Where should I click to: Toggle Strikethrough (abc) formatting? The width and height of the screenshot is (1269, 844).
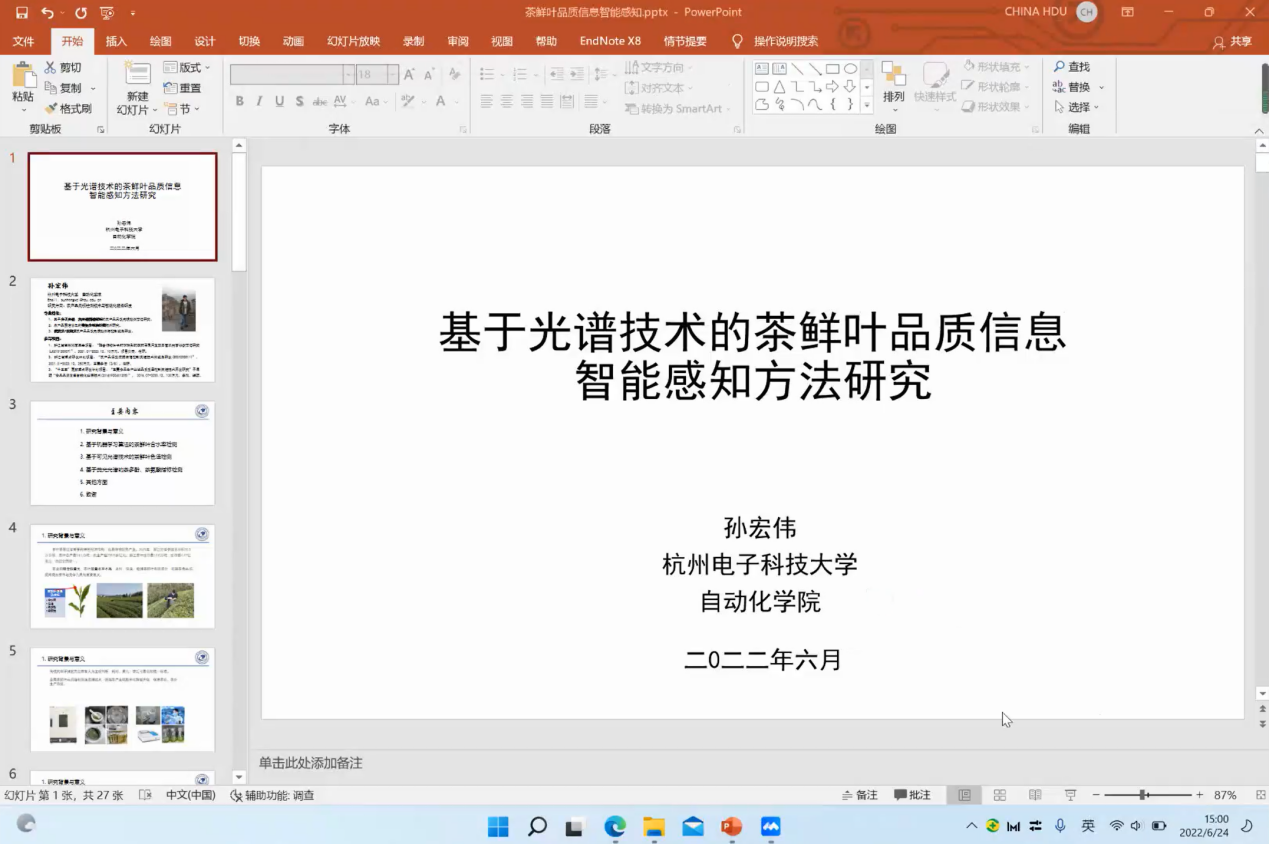320,101
